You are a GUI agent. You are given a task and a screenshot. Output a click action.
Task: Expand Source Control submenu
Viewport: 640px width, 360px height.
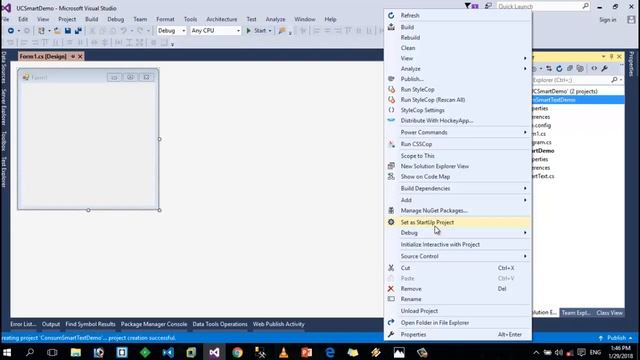click(458, 256)
